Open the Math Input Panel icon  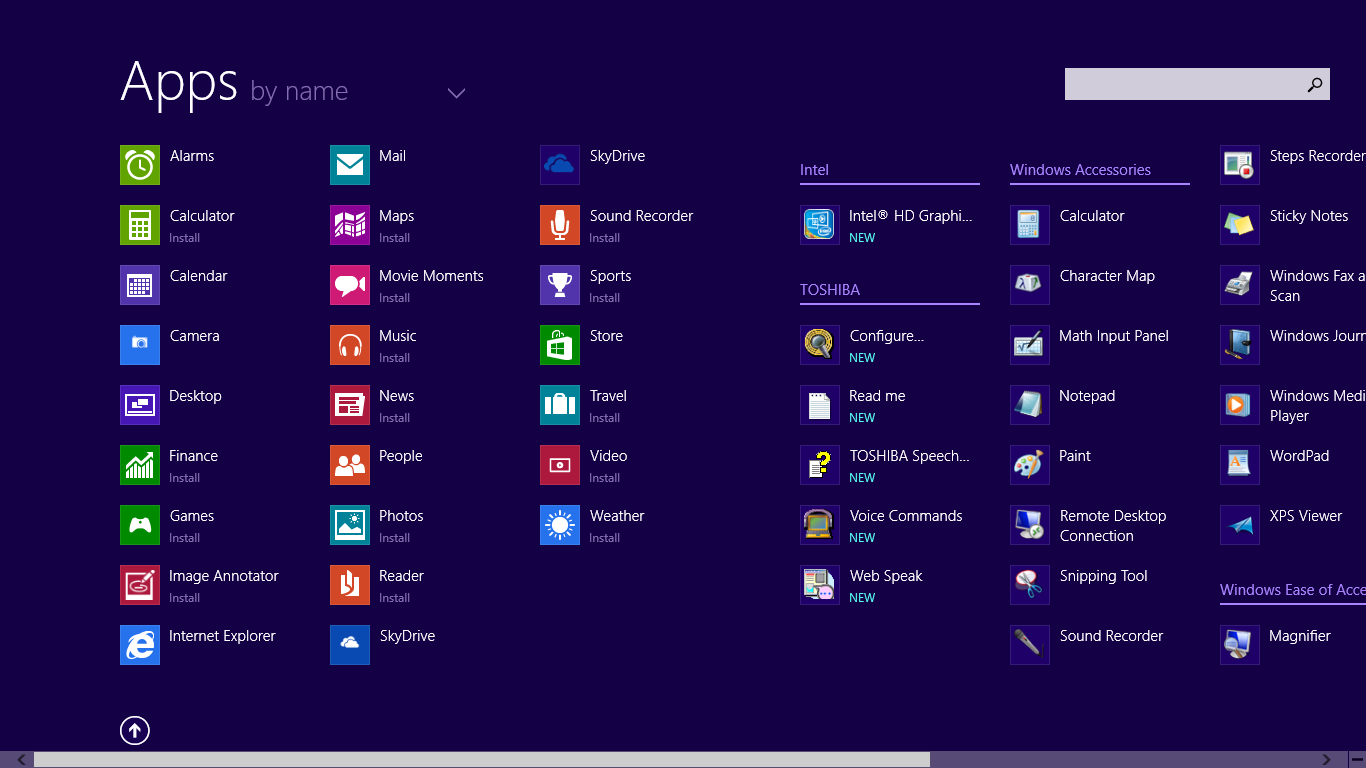[1030, 345]
